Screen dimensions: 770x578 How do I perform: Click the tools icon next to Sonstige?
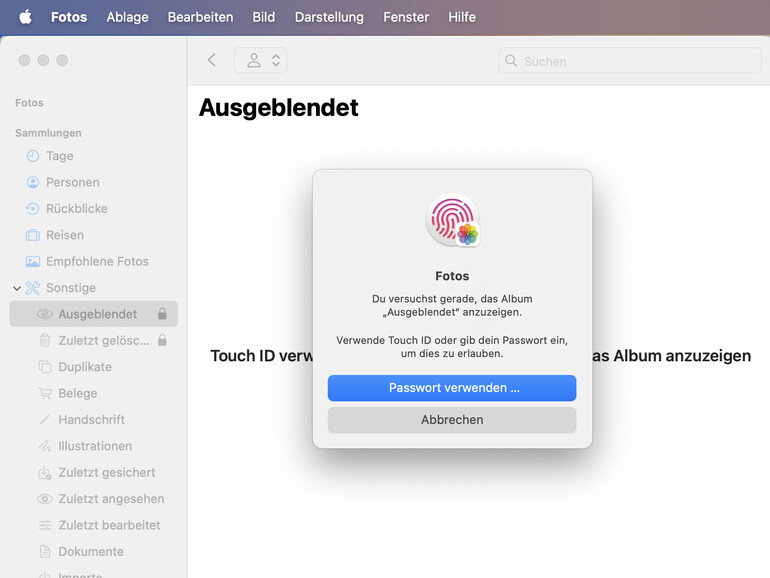pyautogui.click(x=33, y=288)
